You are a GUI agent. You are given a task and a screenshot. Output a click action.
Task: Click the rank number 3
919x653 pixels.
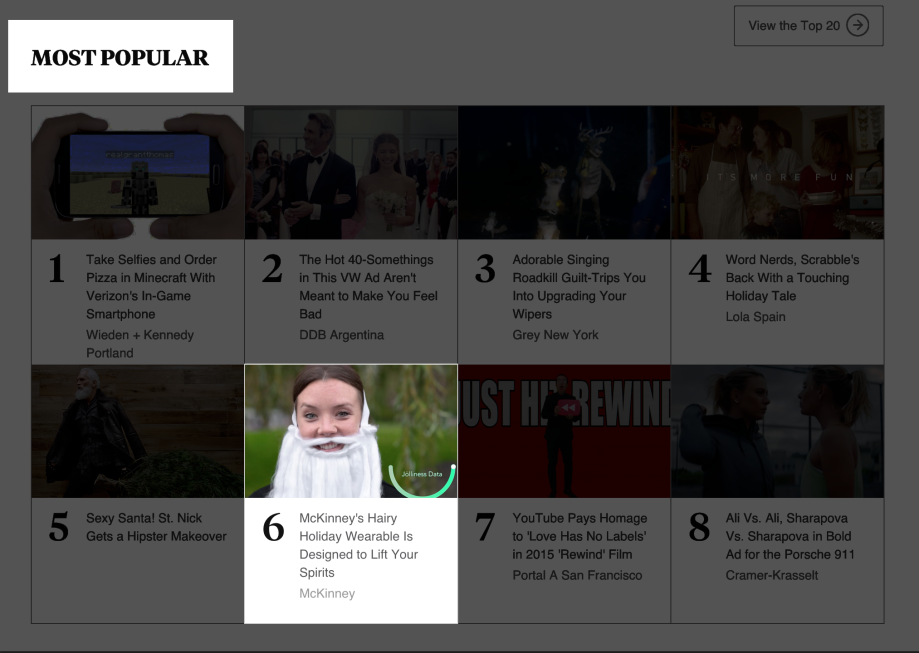485,269
